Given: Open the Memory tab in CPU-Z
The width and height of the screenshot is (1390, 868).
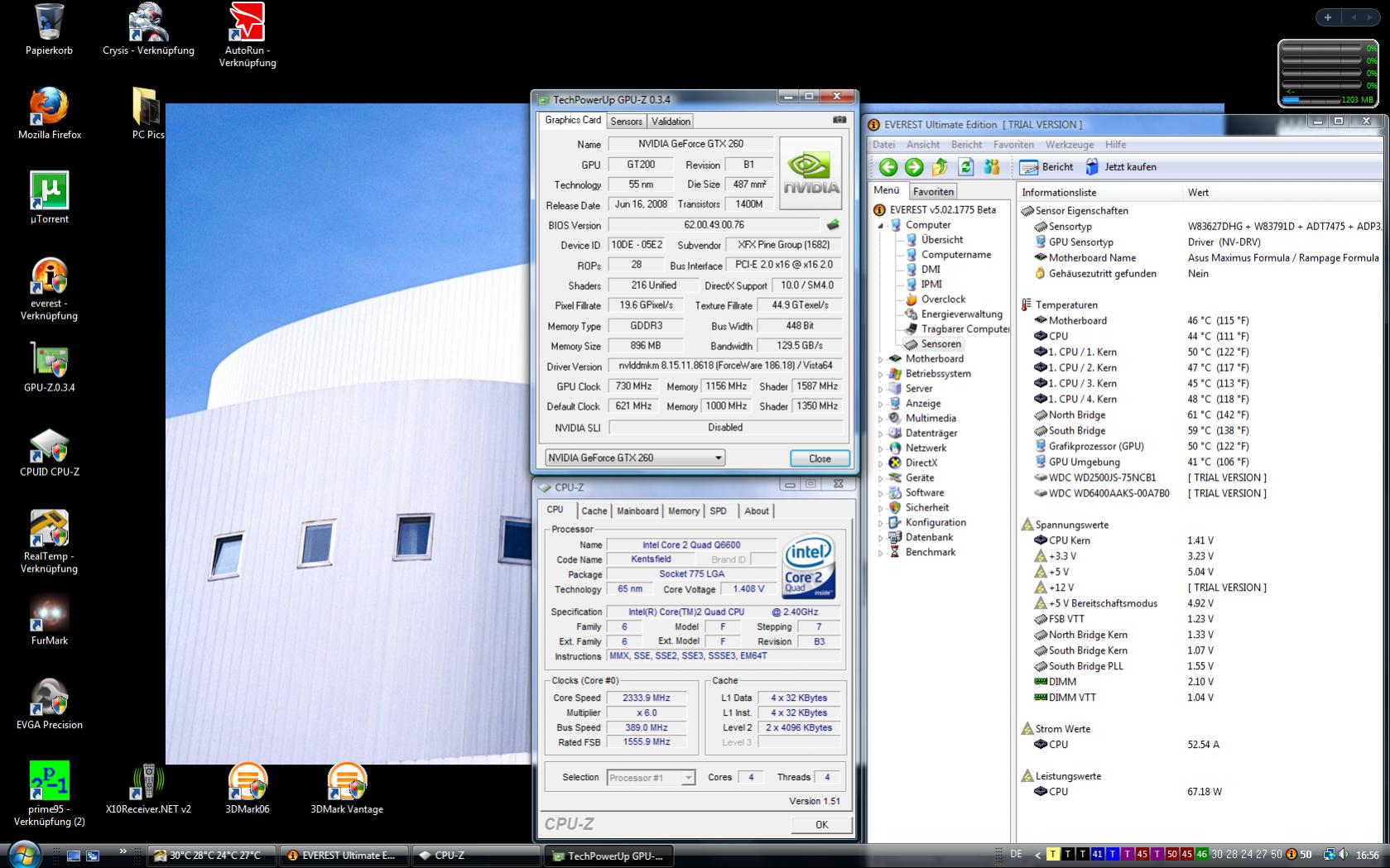Looking at the screenshot, I should [x=684, y=511].
